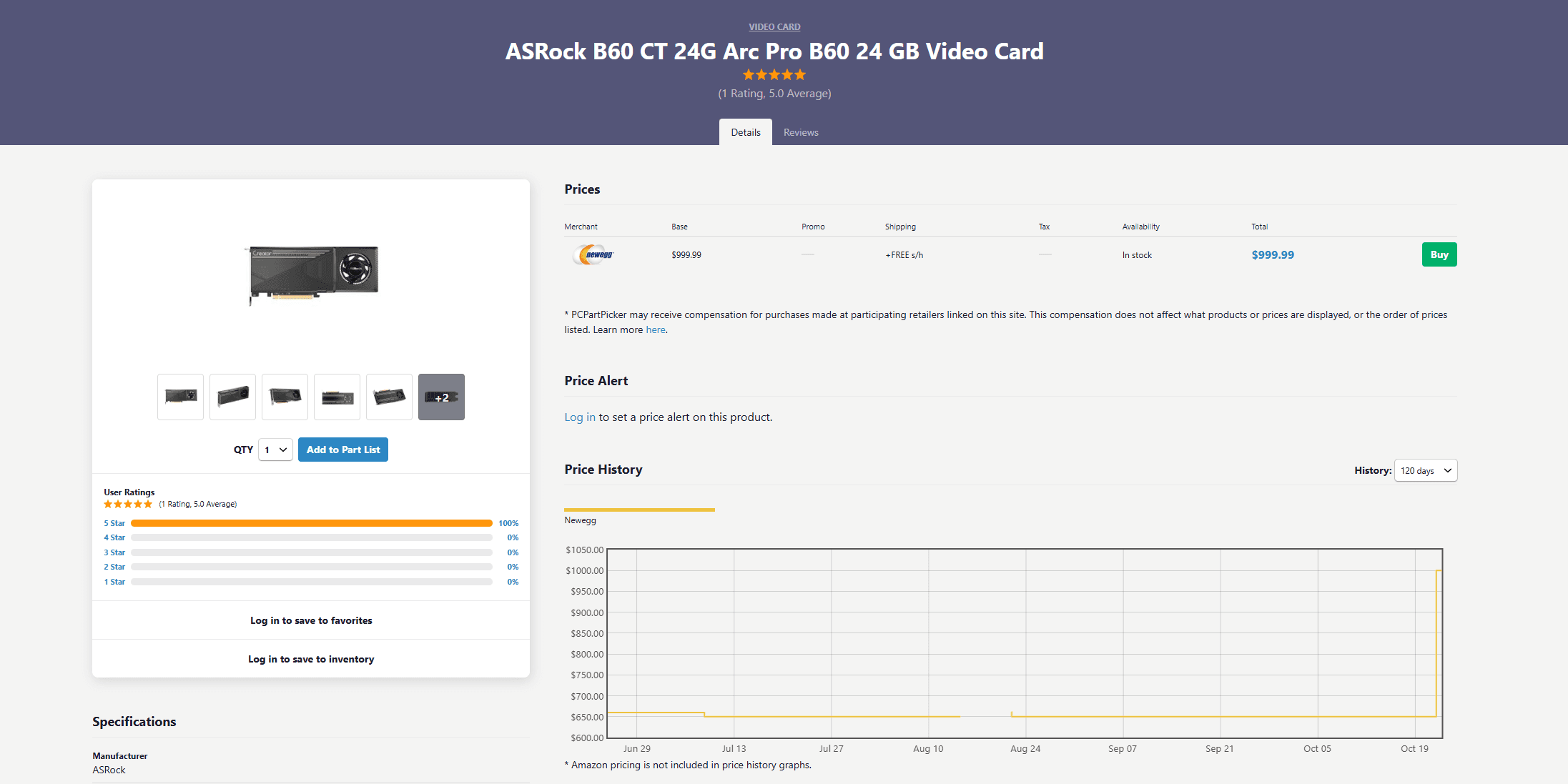Click the User Ratings star icons
The width and height of the screenshot is (1568, 784).
pyautogui.click(x=128, y=505)
